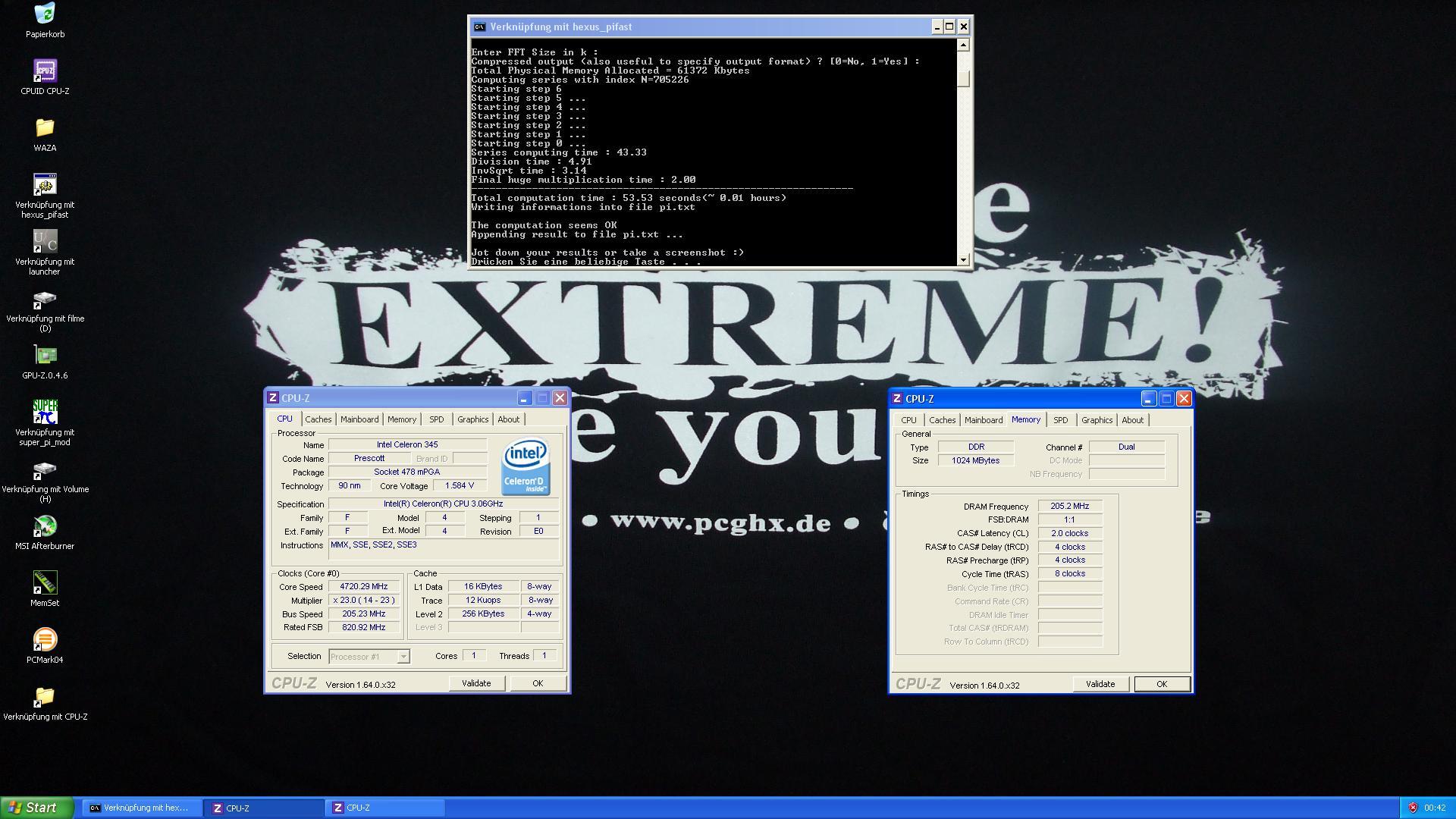Click the taskbar clock showing 00:42
The image size is (1456, 819).
pos(1435,808)
